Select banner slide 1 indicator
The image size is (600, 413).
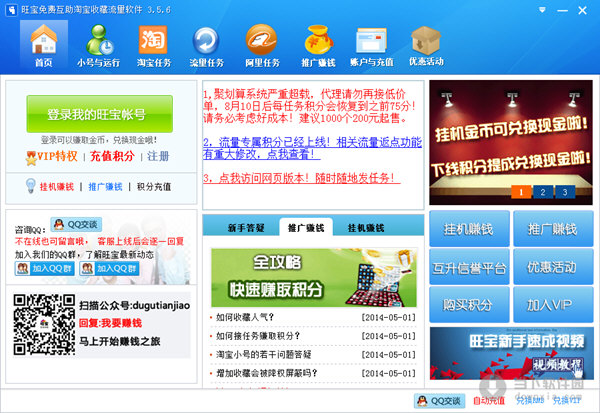[521, 192]
